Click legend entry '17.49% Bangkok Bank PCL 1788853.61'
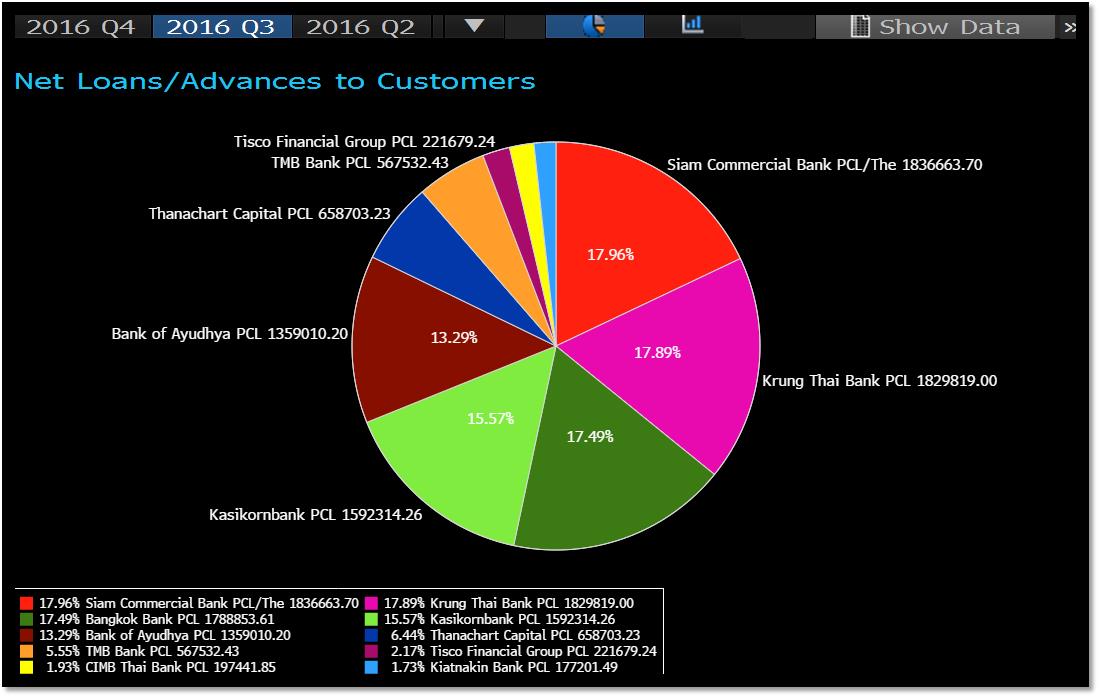 pyautogui.click(x=156, y=619)
